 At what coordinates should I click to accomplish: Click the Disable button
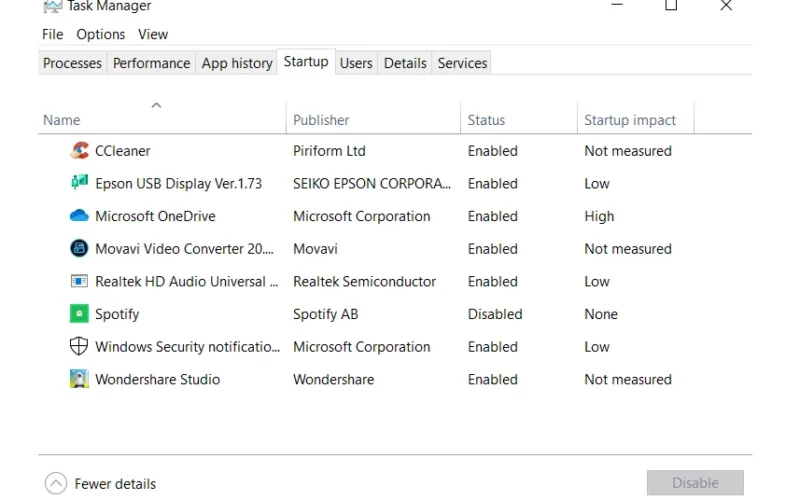click(x=695, y=483)
